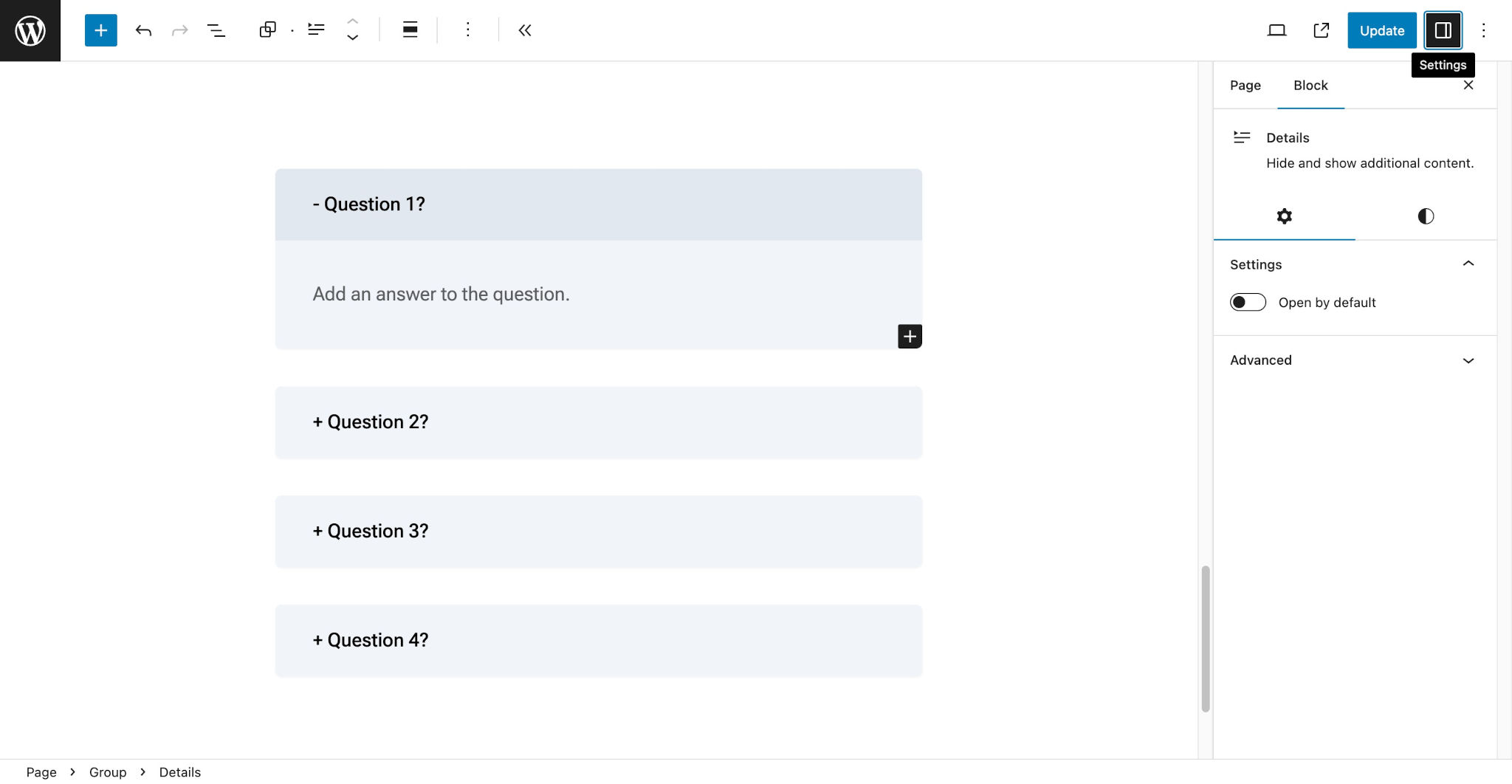The image size is (1512, 784).
Task: Open the device preview laptop icon
Action: pos(1276,30)
